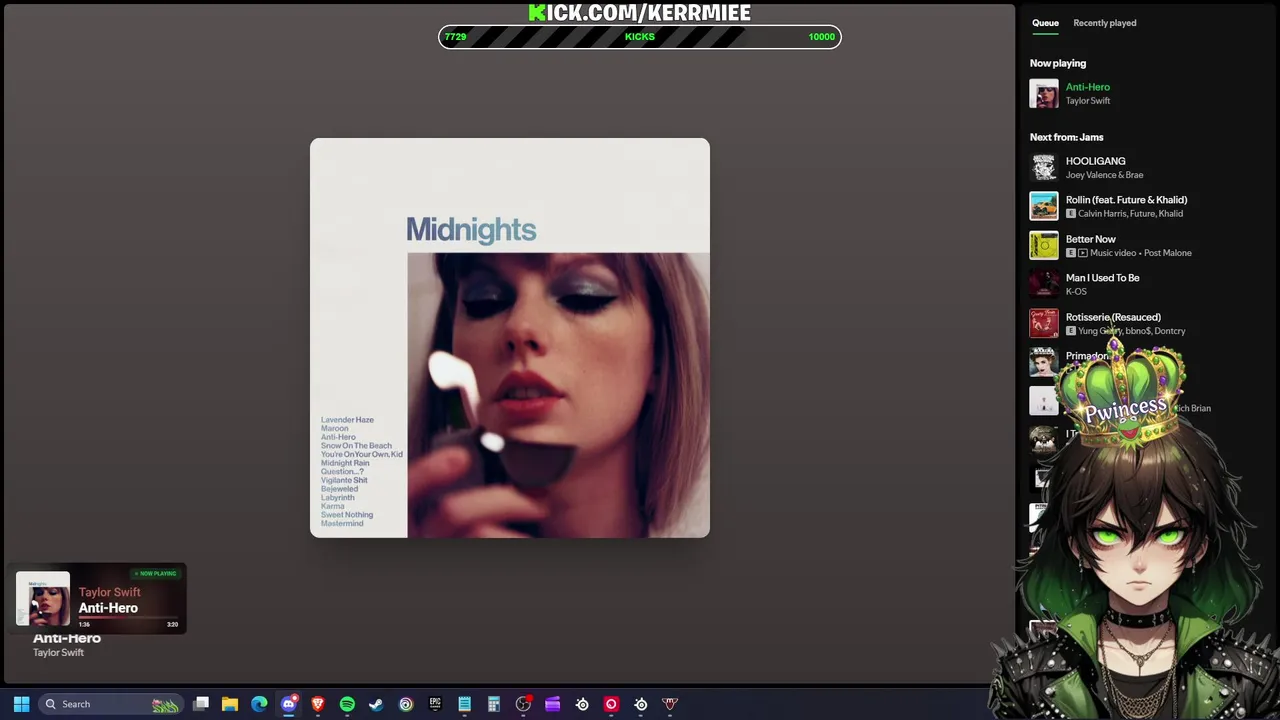Play Rollin (feat. Future & Khalid) from queue
This screenshot has height=720, width=1280.
1126,200
